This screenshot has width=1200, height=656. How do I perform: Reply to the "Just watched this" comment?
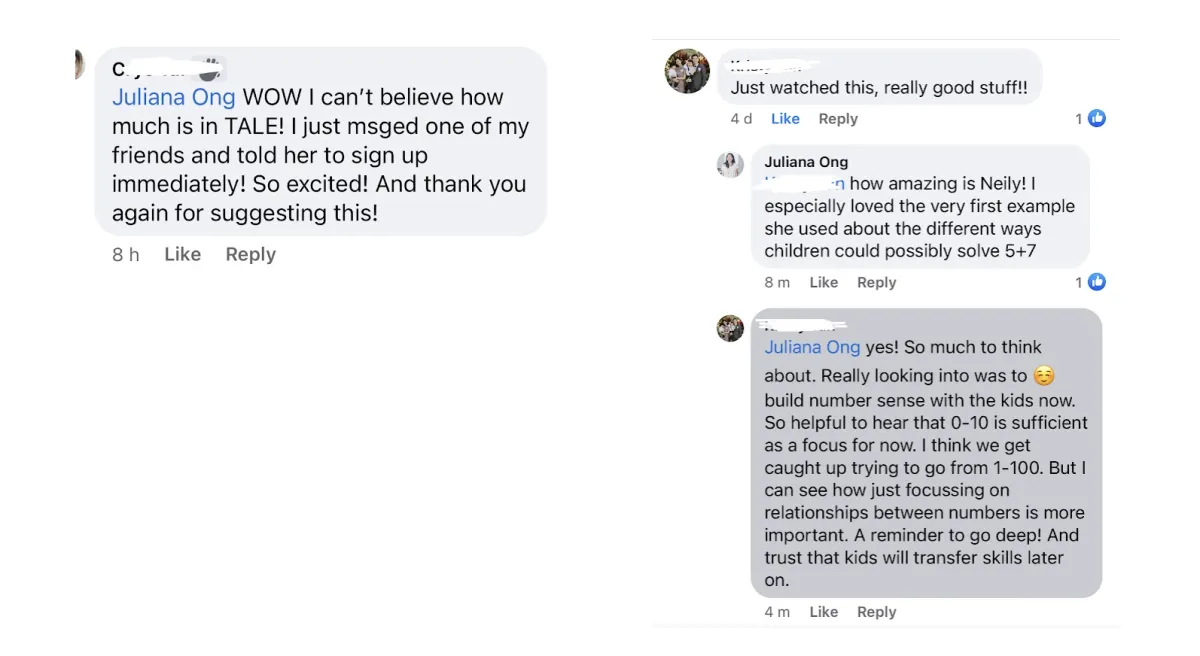point(838,119)
